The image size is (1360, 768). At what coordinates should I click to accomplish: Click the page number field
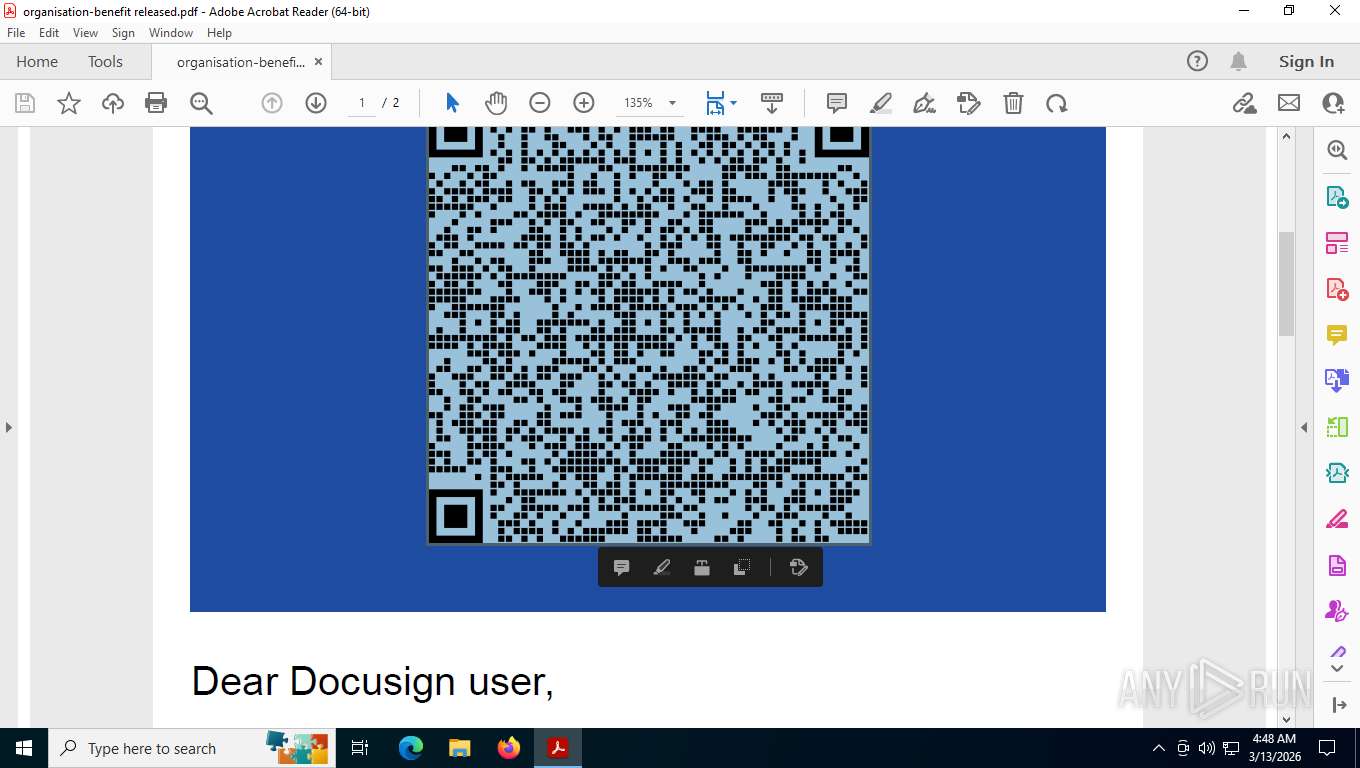361,103
